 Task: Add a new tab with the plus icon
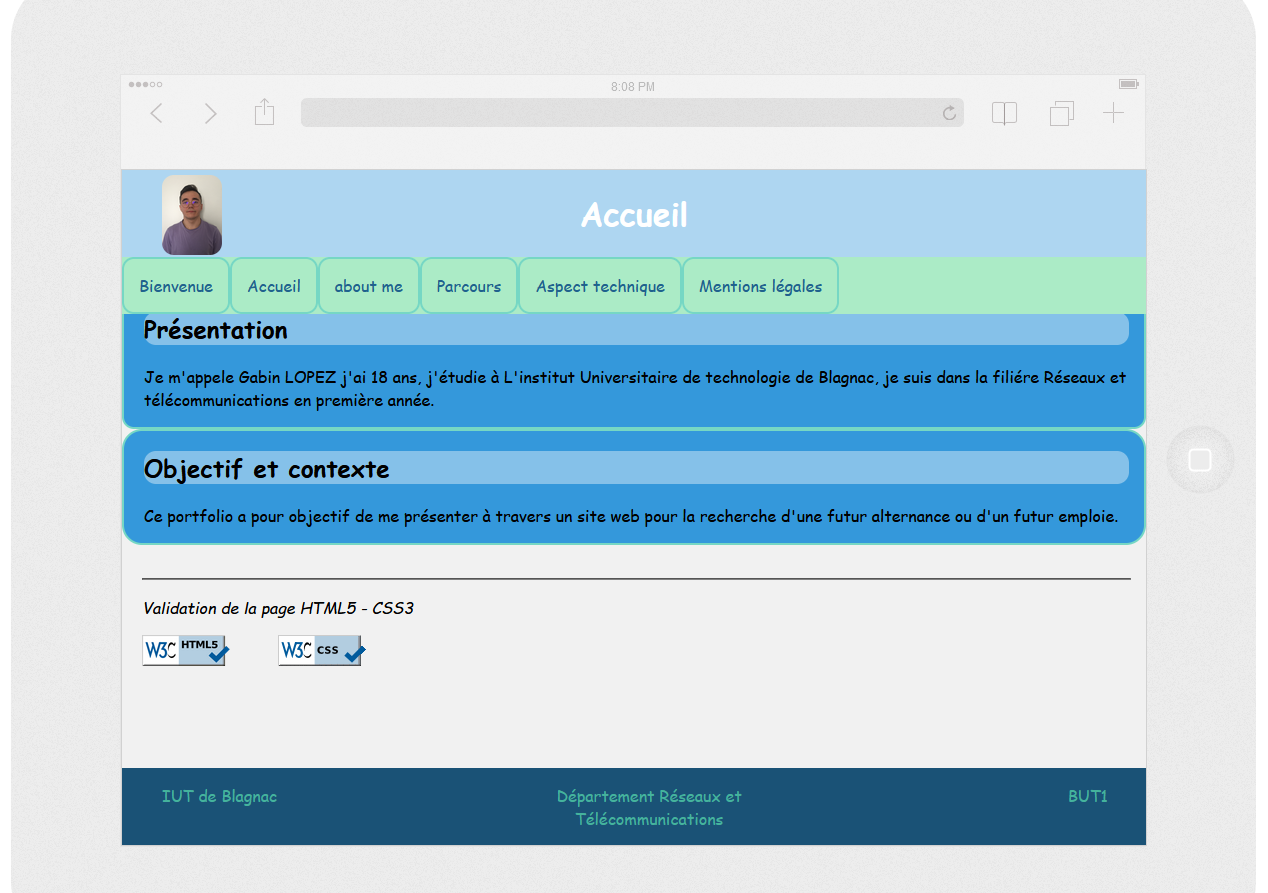point(1113,113)
